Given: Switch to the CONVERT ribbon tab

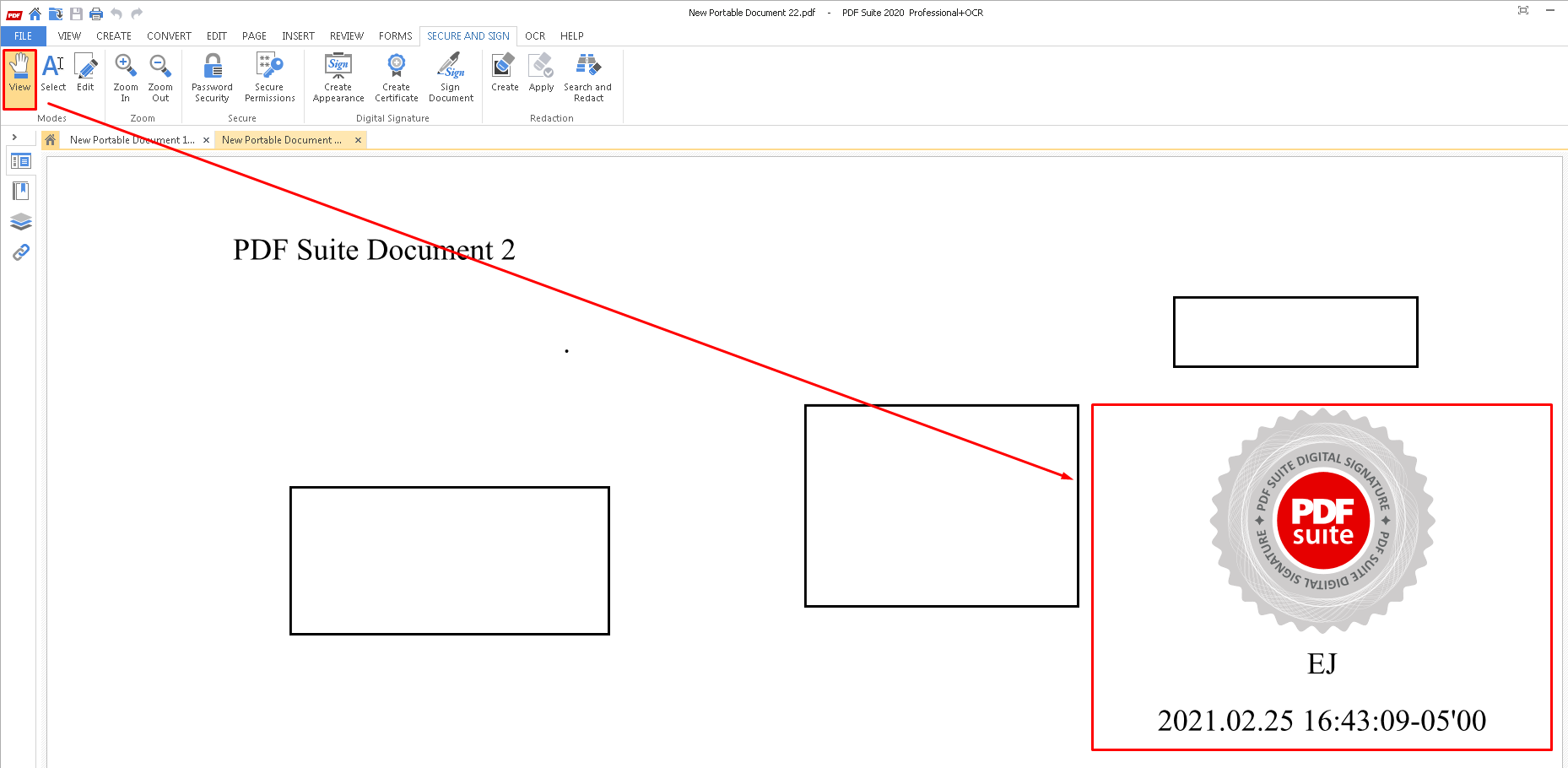Looking at the screenshot, I should tap(169, 36).
